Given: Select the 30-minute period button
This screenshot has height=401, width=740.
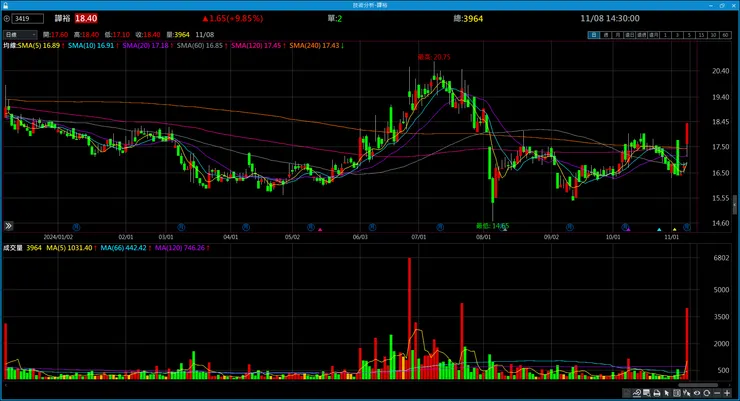Looking at the screenshot, I should pyautogui.click(x=713, y=35).
